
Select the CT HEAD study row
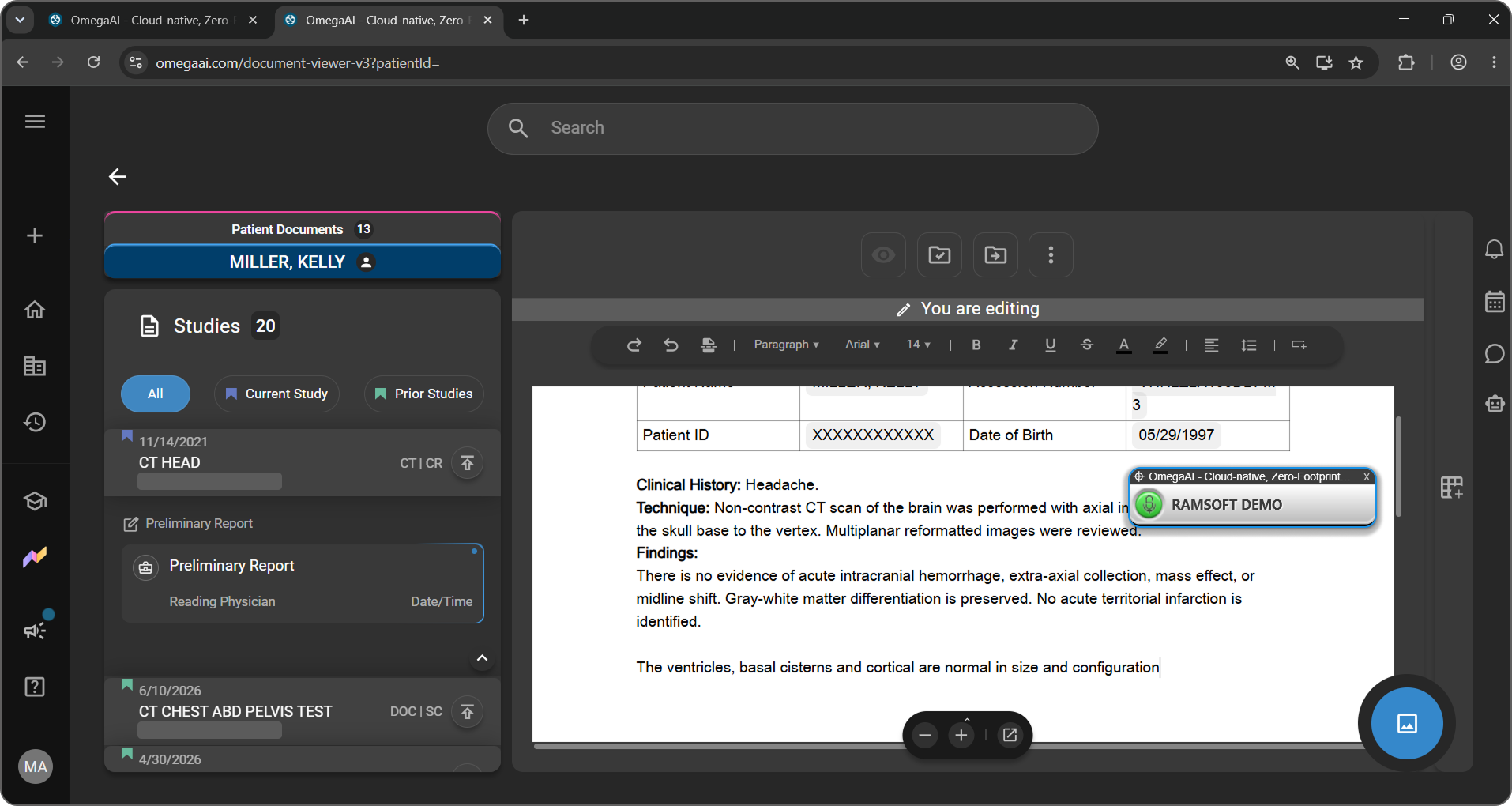[x=303, y=463]
